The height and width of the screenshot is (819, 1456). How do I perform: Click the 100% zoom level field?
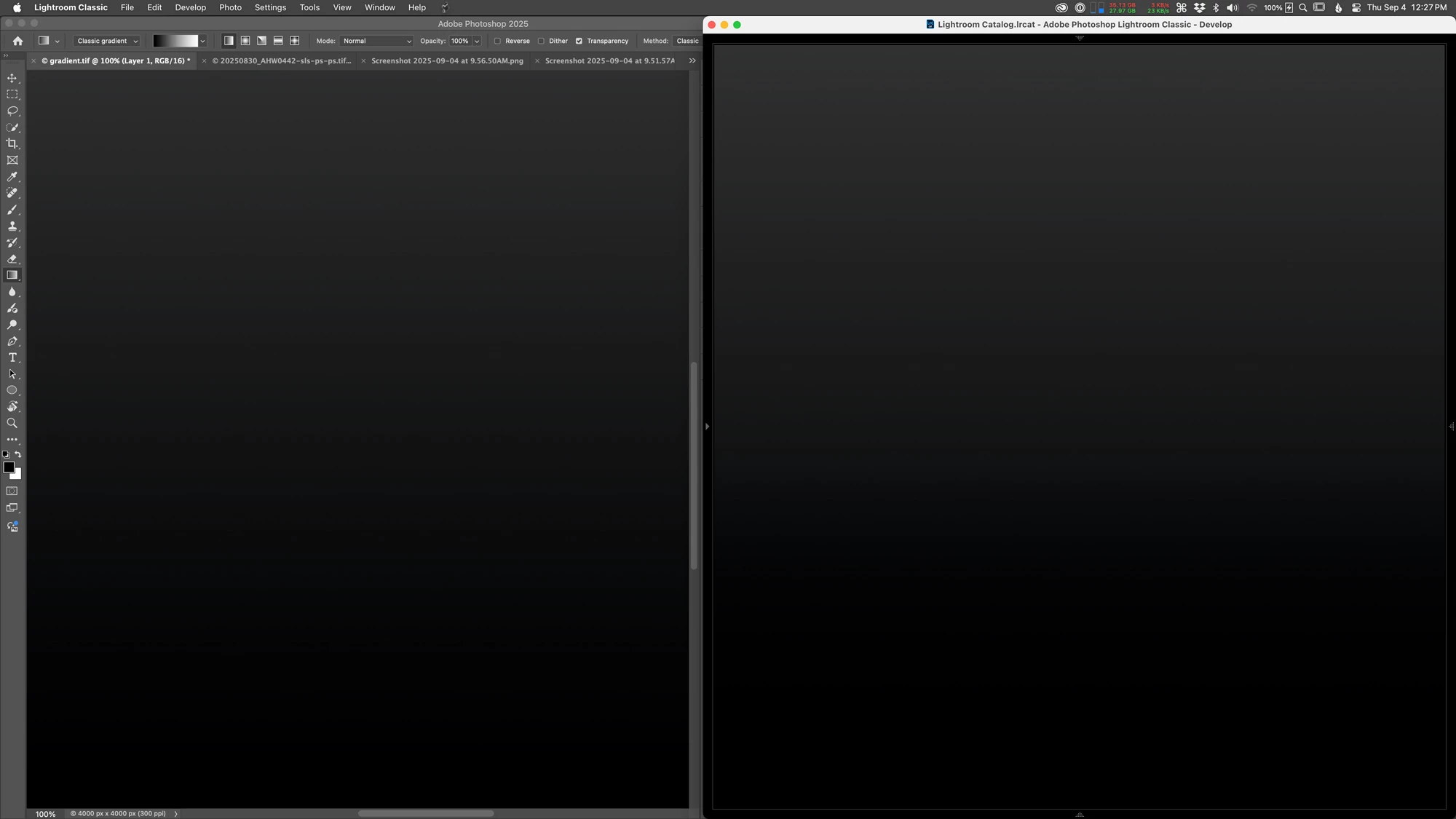click(45, 814)
